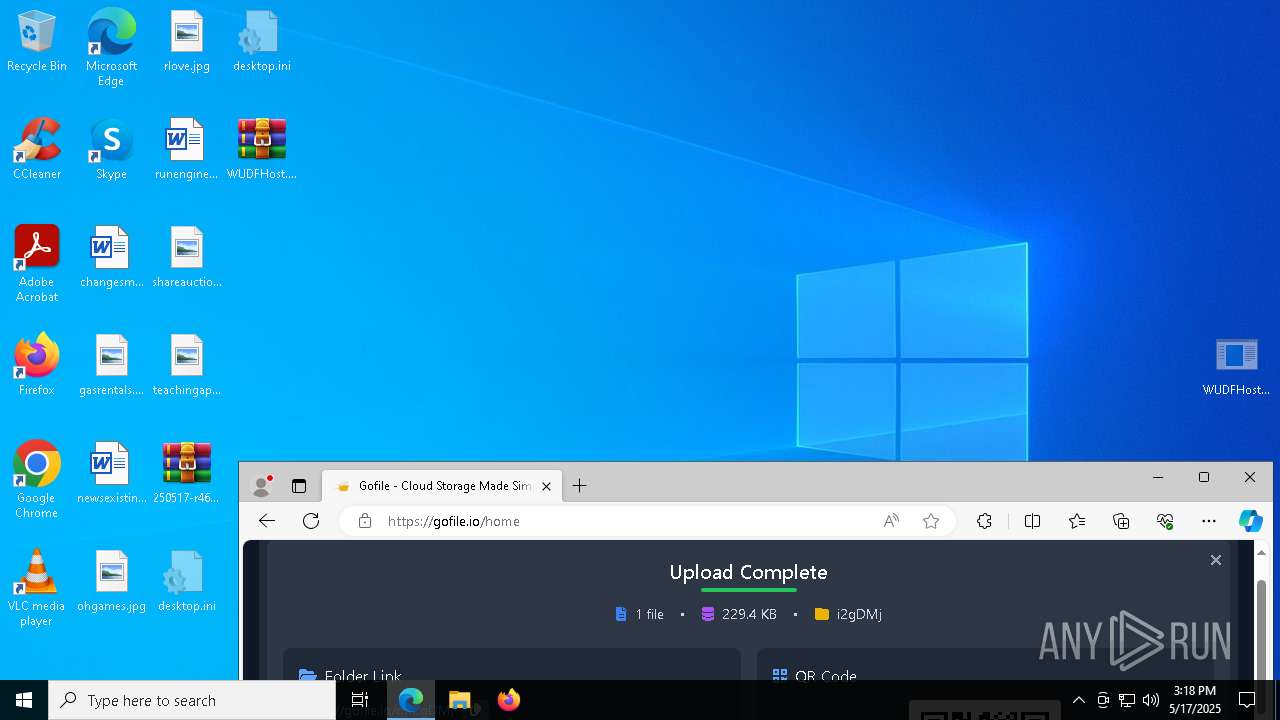Select the newsexistin Word document icon

pos(111,474)
